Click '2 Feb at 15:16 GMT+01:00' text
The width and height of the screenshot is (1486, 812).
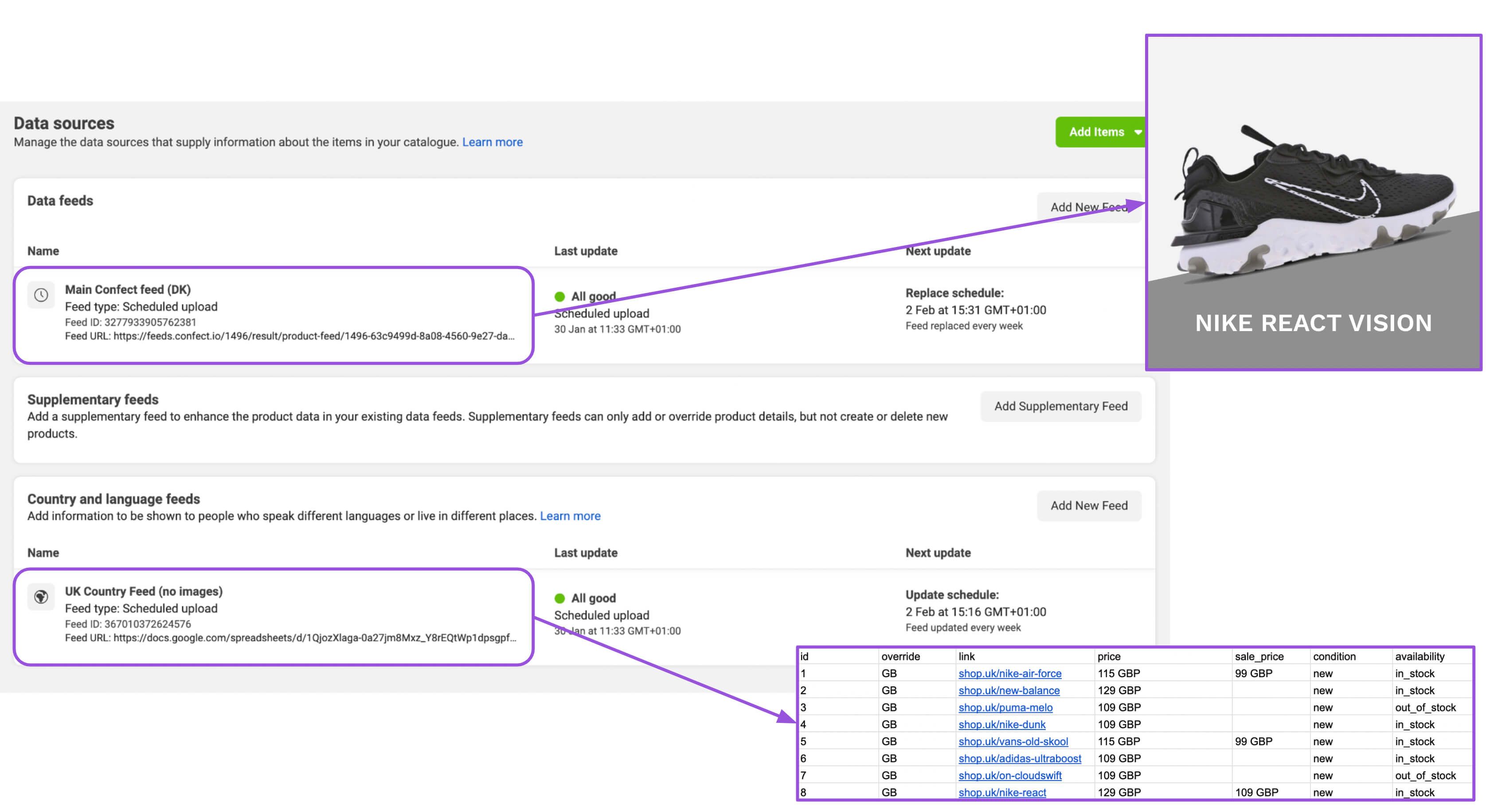pos(975,612)
